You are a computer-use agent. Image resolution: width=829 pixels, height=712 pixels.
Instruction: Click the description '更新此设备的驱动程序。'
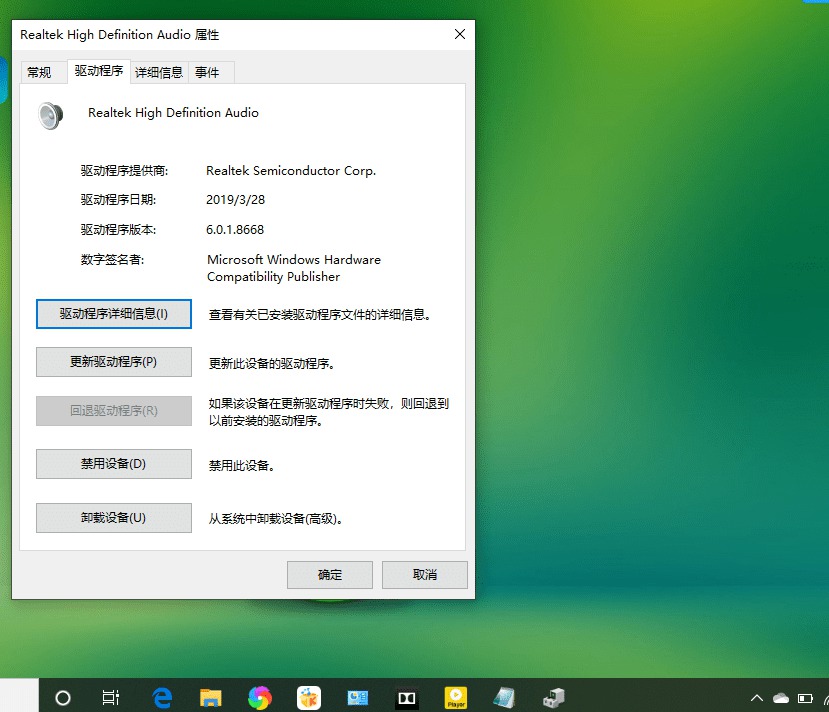pos(272,364)
